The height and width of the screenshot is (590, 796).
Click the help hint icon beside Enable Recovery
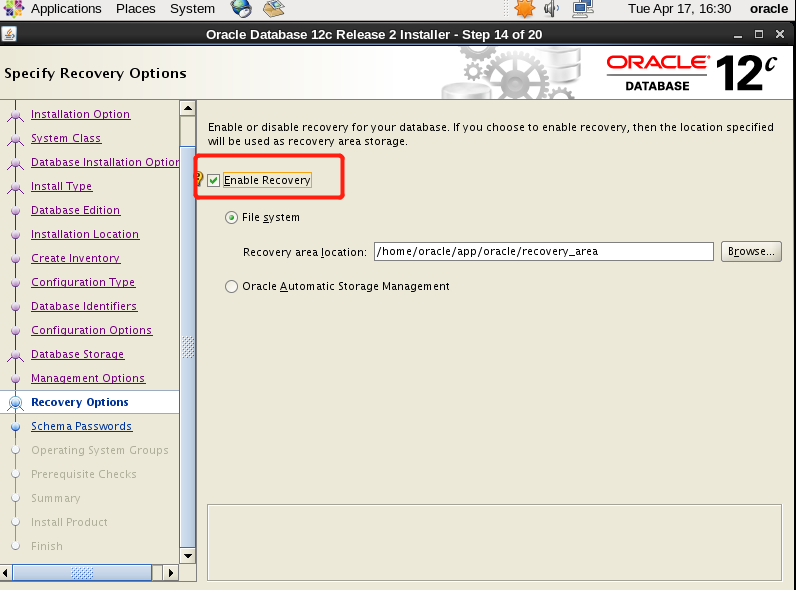[199, 179]
